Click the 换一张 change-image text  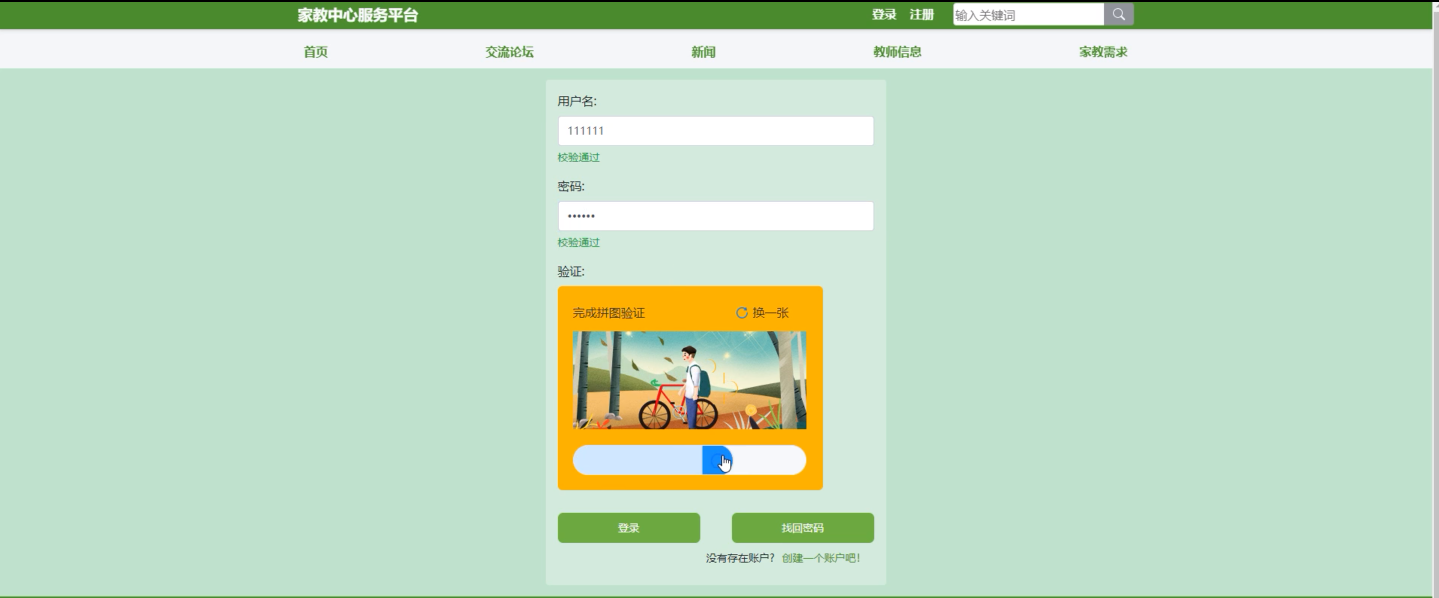coord(771,313)
